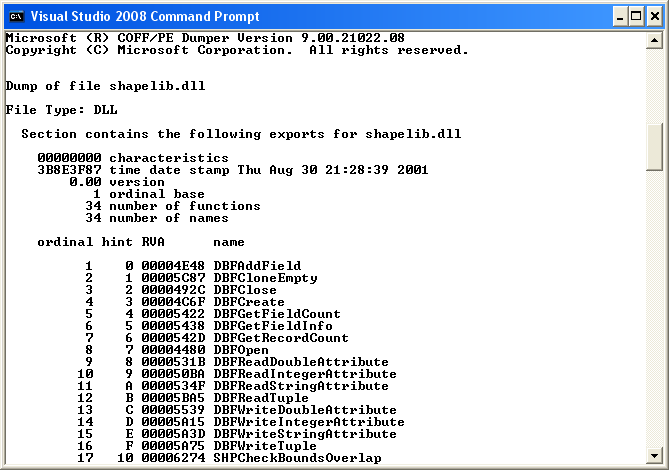Click the RVA value 0000531B
Image resolution: width=669 pixels, height=470 pixels.
pos(173,362)
